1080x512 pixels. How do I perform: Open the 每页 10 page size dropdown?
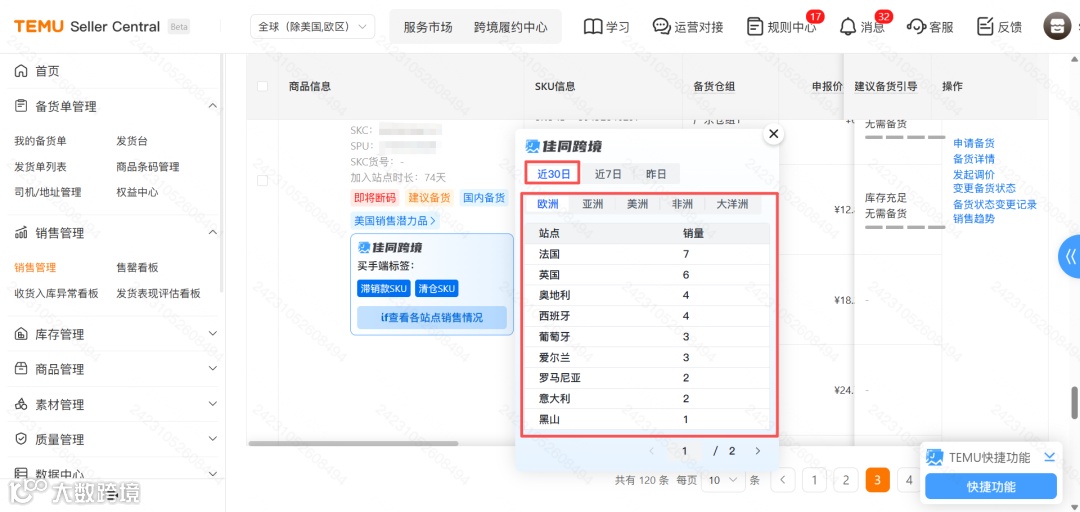(723, 480)
